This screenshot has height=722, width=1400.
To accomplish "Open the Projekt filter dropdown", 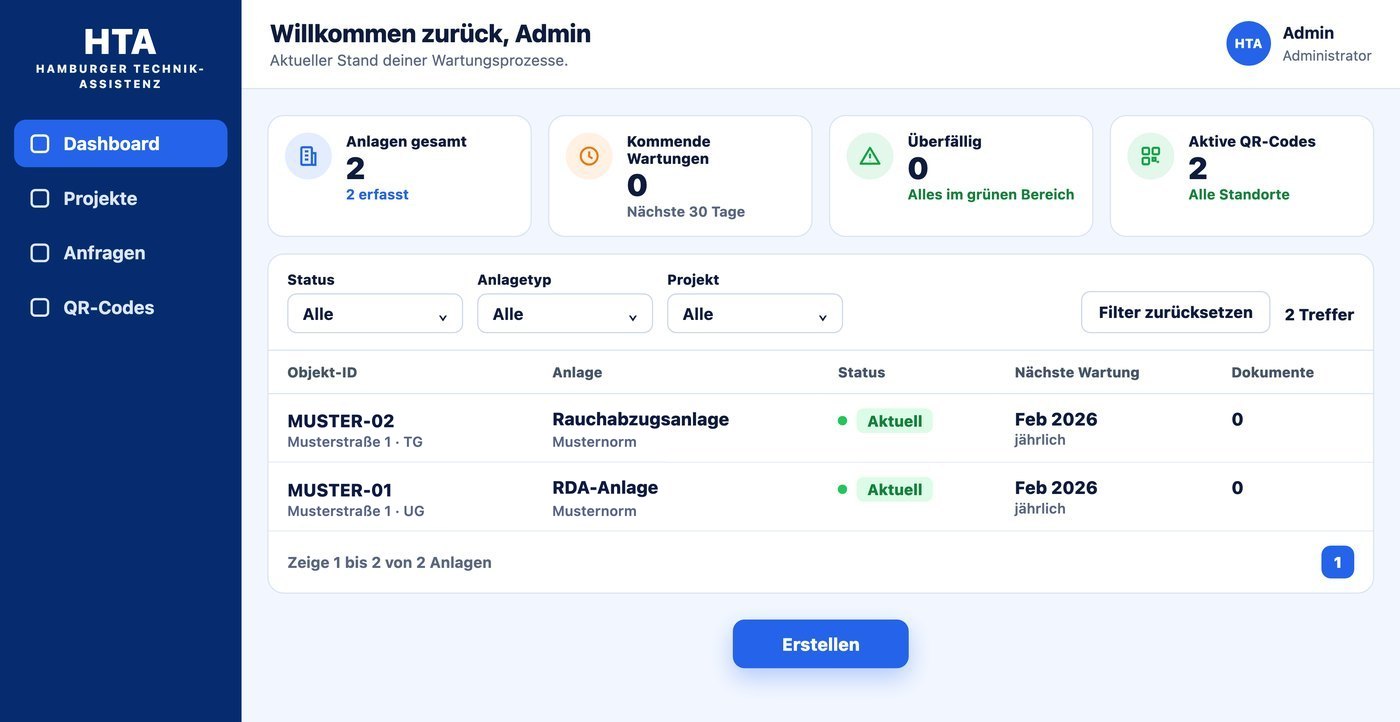I will click(x=755, y=313).
